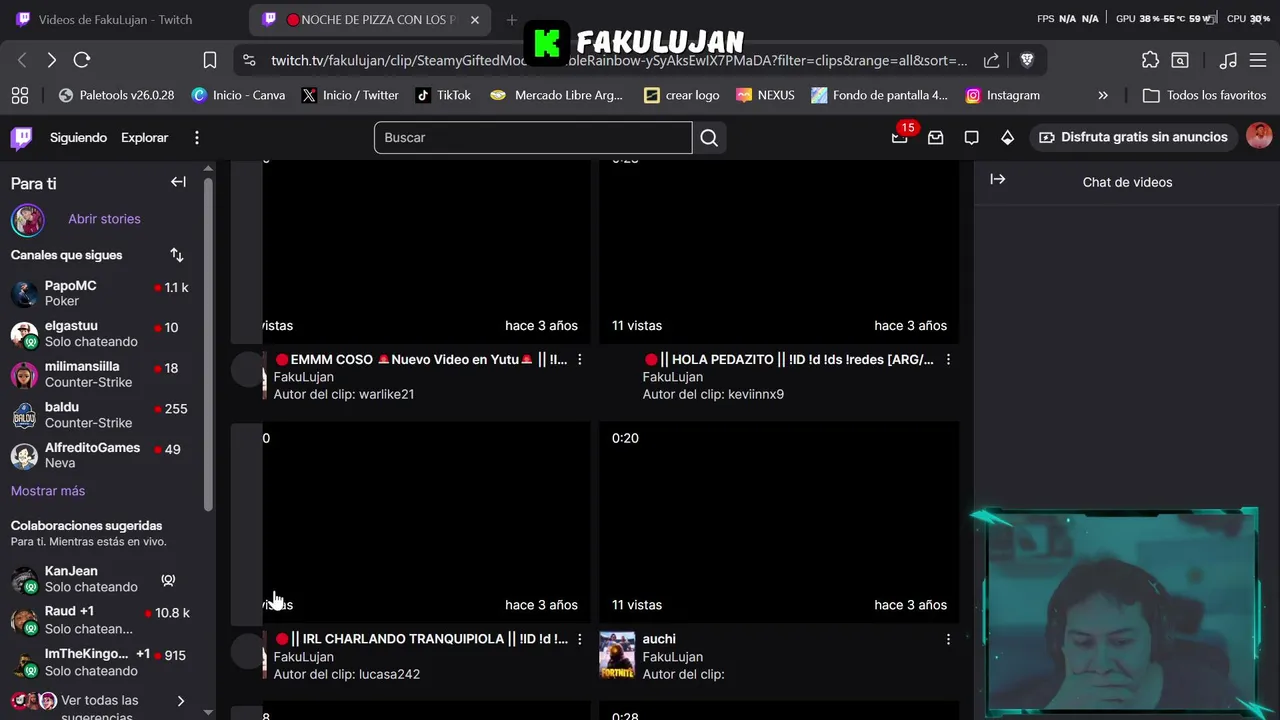Collapse the left sidebar arrow
The height and width of the screenshot is (720, 1280).
[x=178, y=182]
